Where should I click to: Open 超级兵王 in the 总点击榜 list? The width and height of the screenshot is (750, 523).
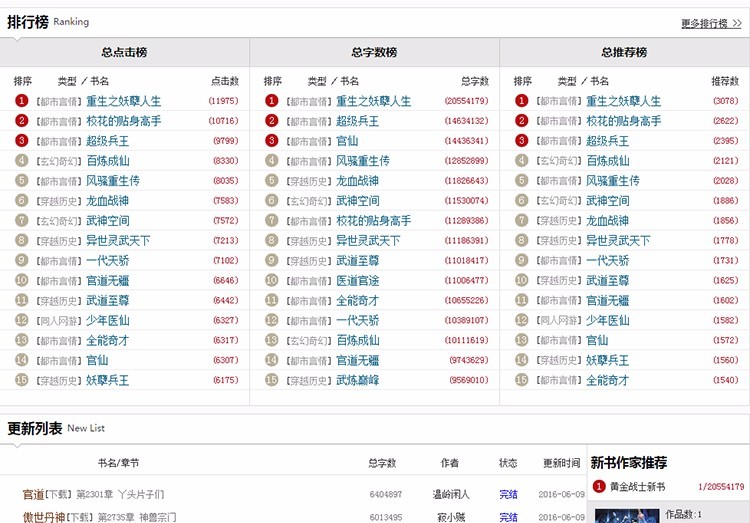(x=108, y=141)
